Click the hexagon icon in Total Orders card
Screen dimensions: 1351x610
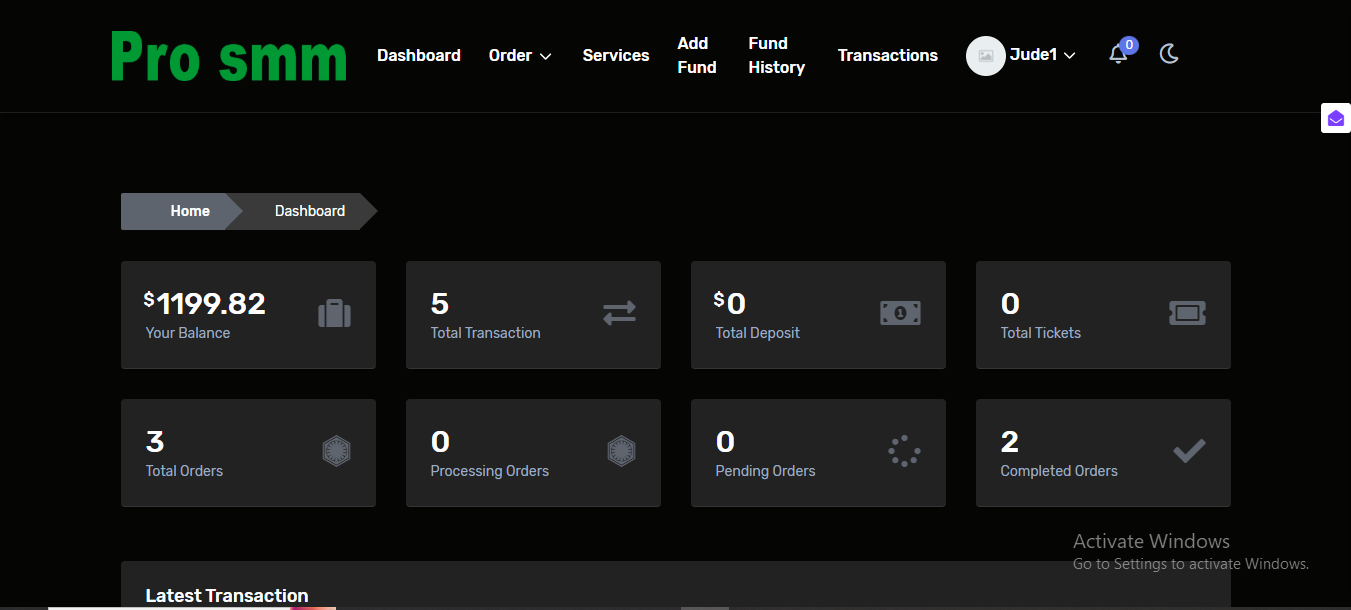coord(336,452)
